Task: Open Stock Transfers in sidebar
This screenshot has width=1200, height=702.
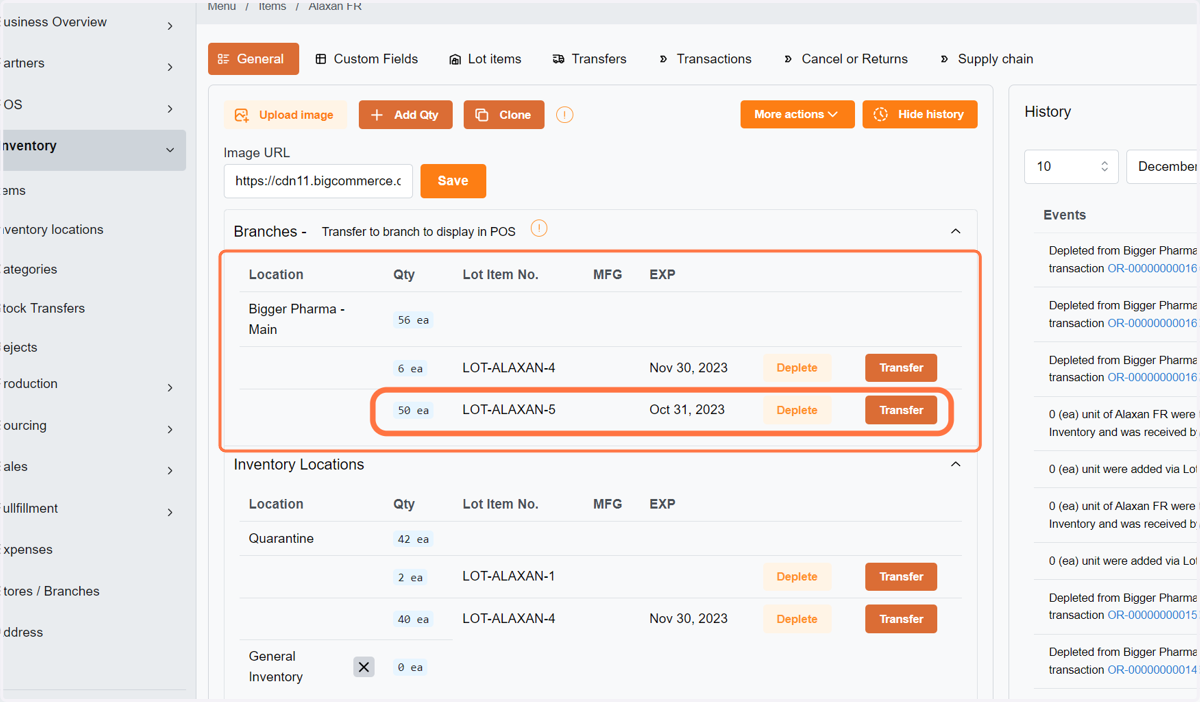Action: click(43, 309)
